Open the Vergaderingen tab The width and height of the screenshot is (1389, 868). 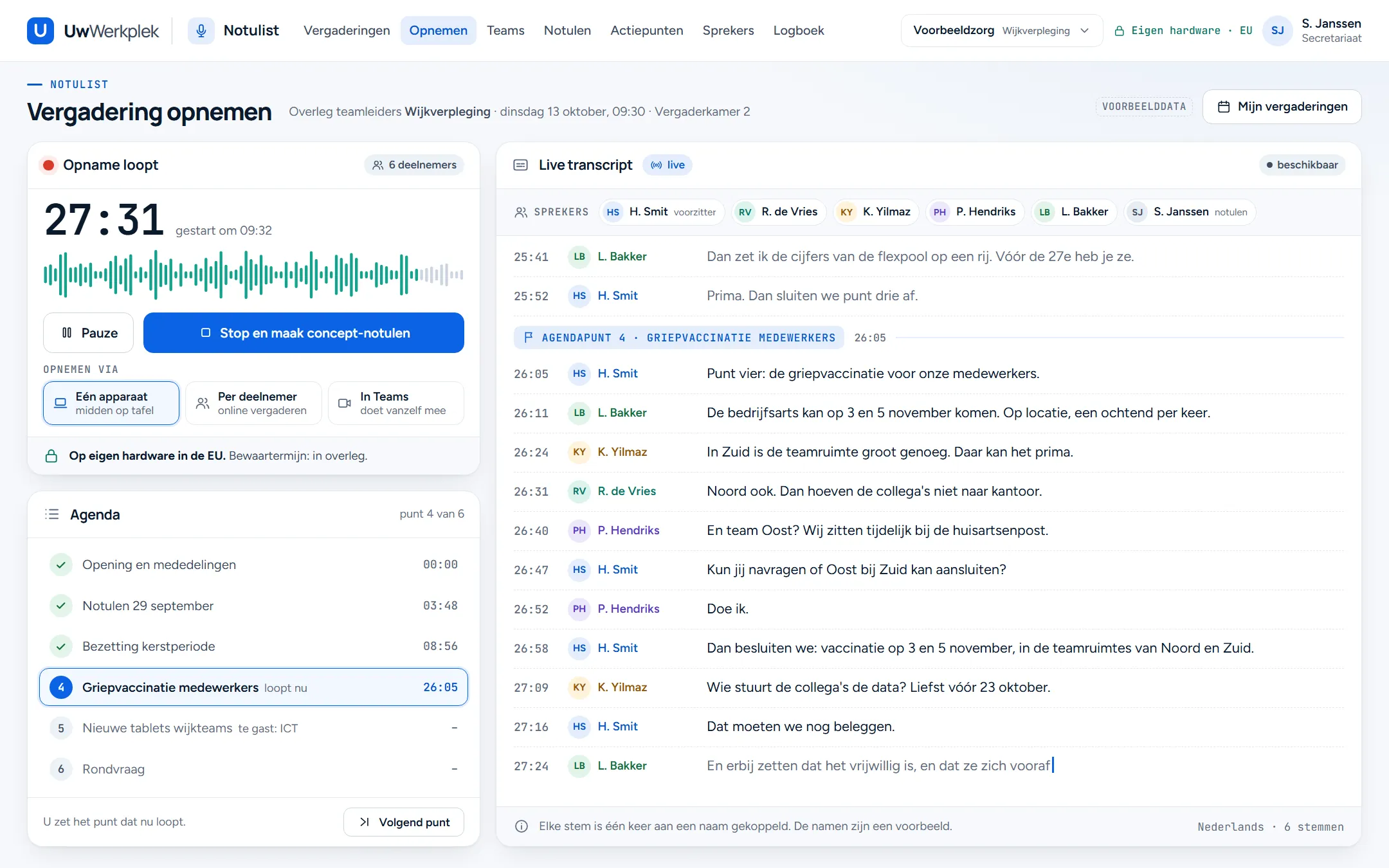pos(347,31)
